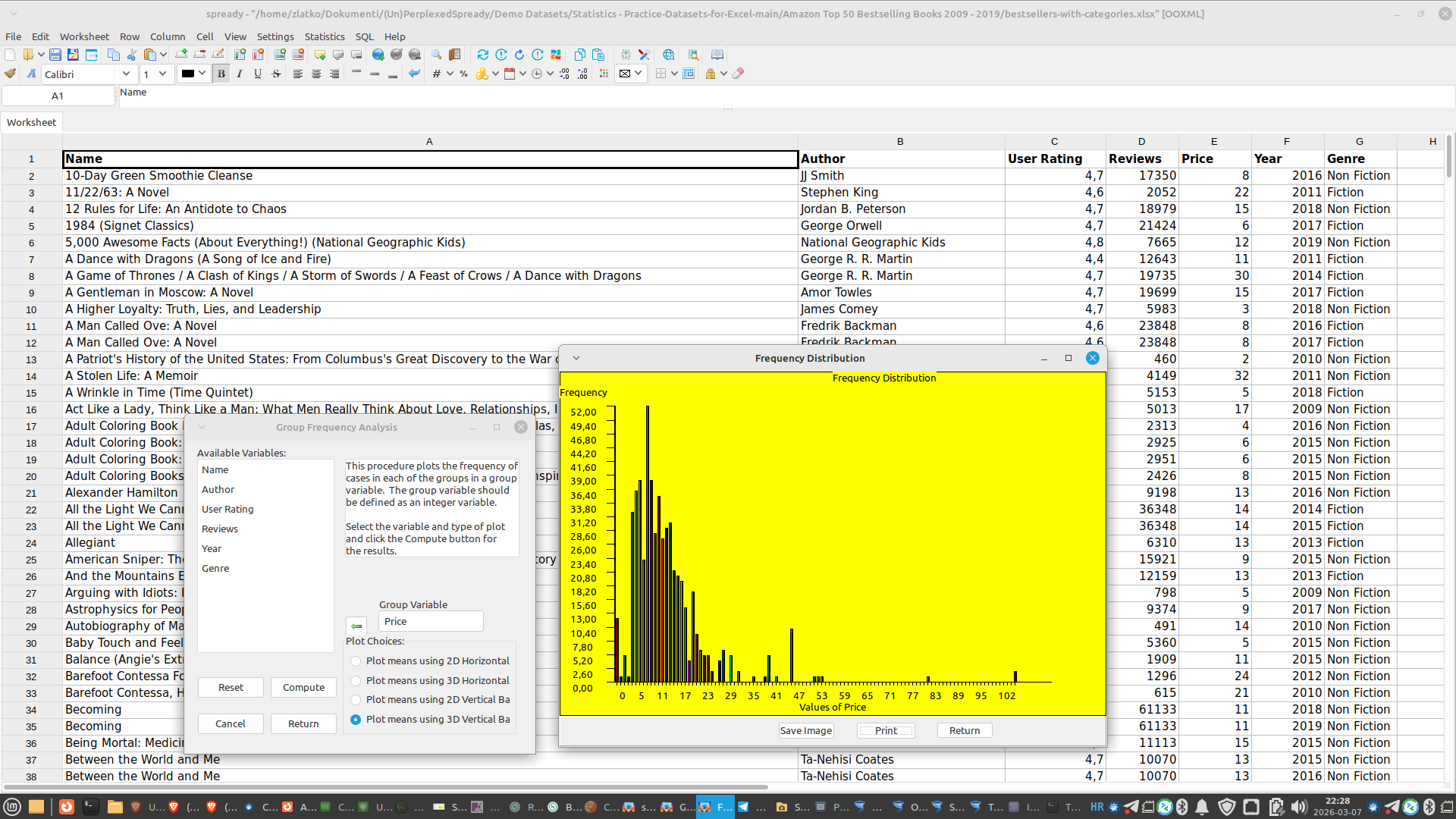Expand the font size dropdown
Viewport: 1456px width, 819px height.
pyautogui.click(x=162, y=74)
